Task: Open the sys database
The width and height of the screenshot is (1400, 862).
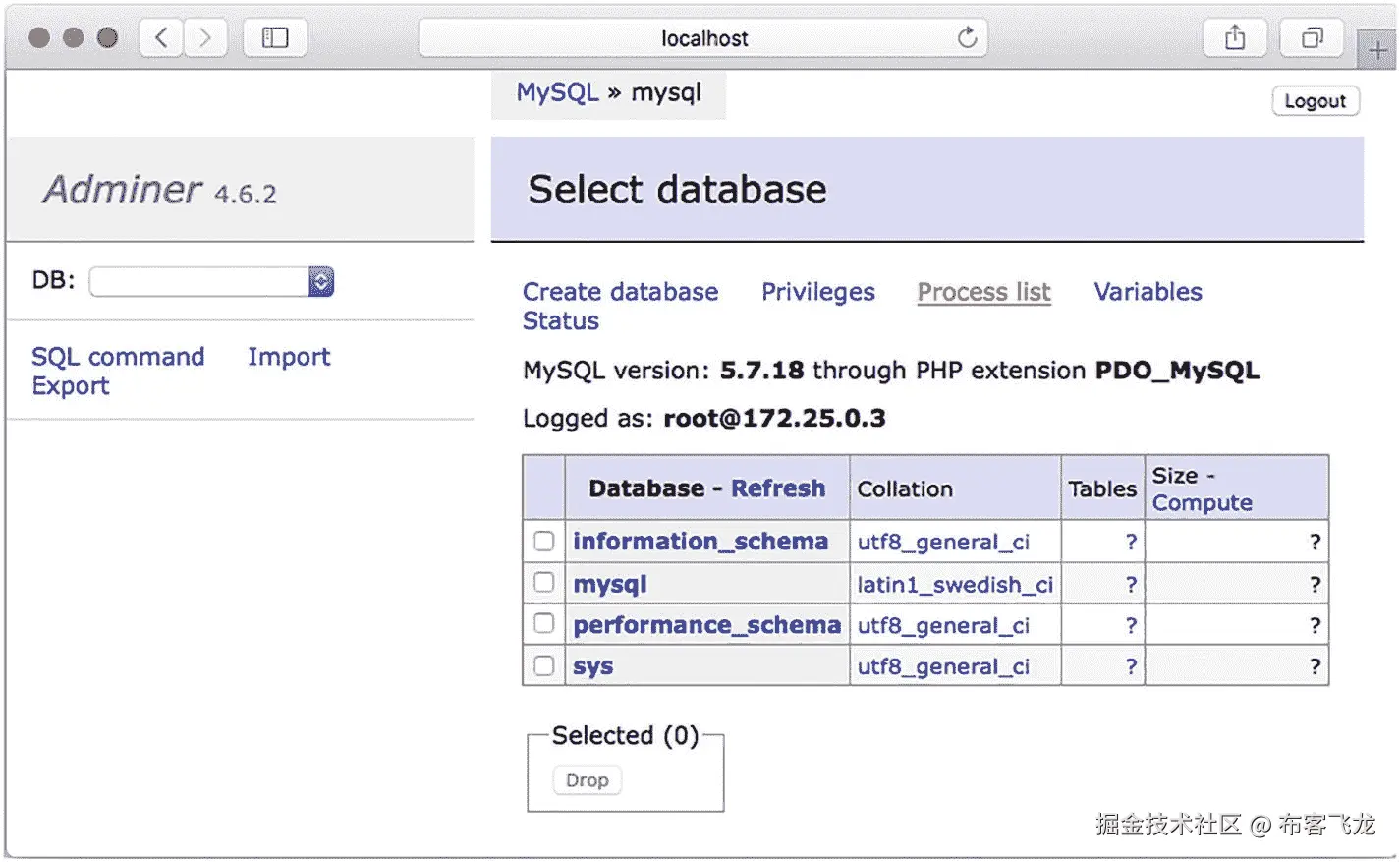Action: click(x=593, y=666)
